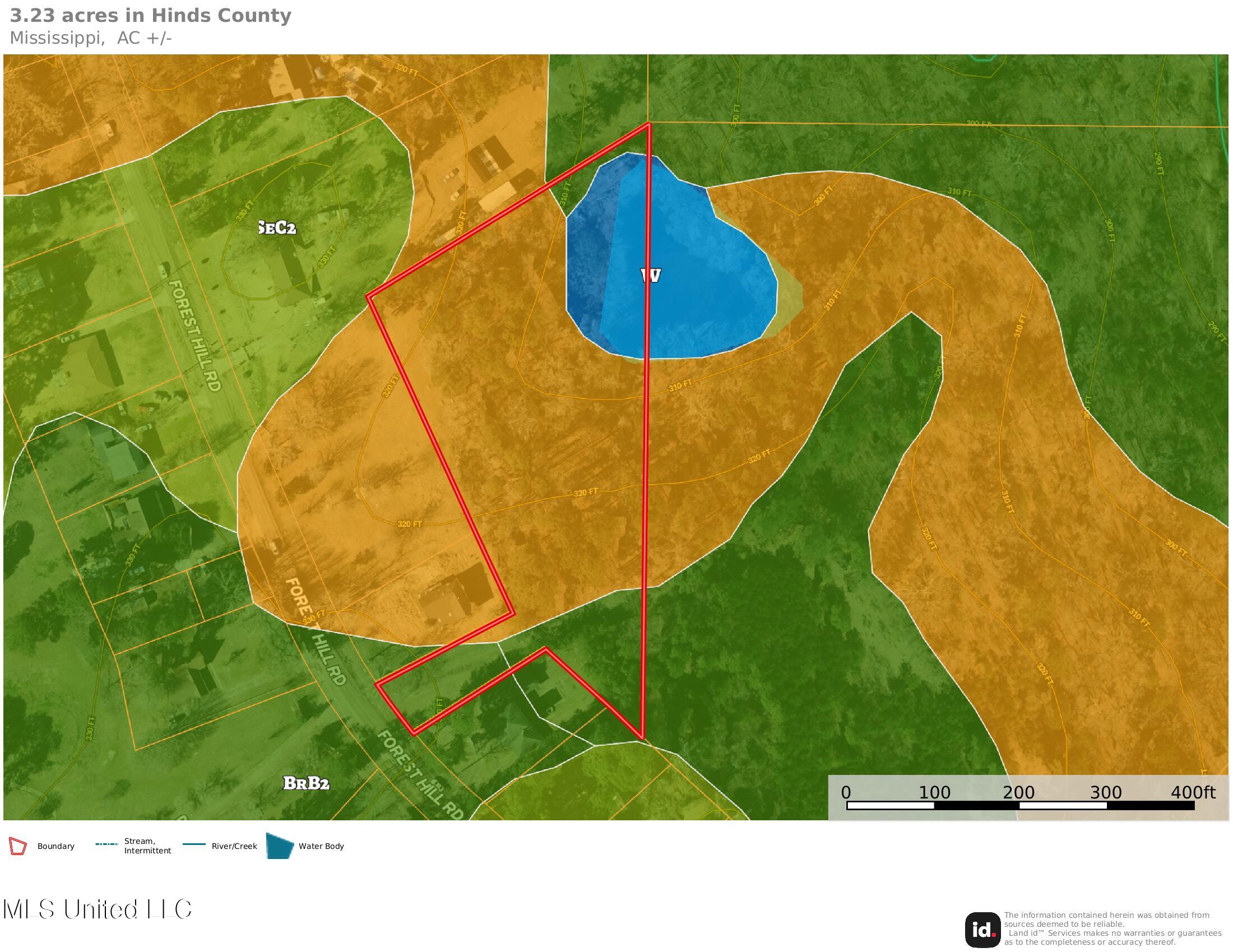Click the red Boundary legend icon

pos(17,847)
